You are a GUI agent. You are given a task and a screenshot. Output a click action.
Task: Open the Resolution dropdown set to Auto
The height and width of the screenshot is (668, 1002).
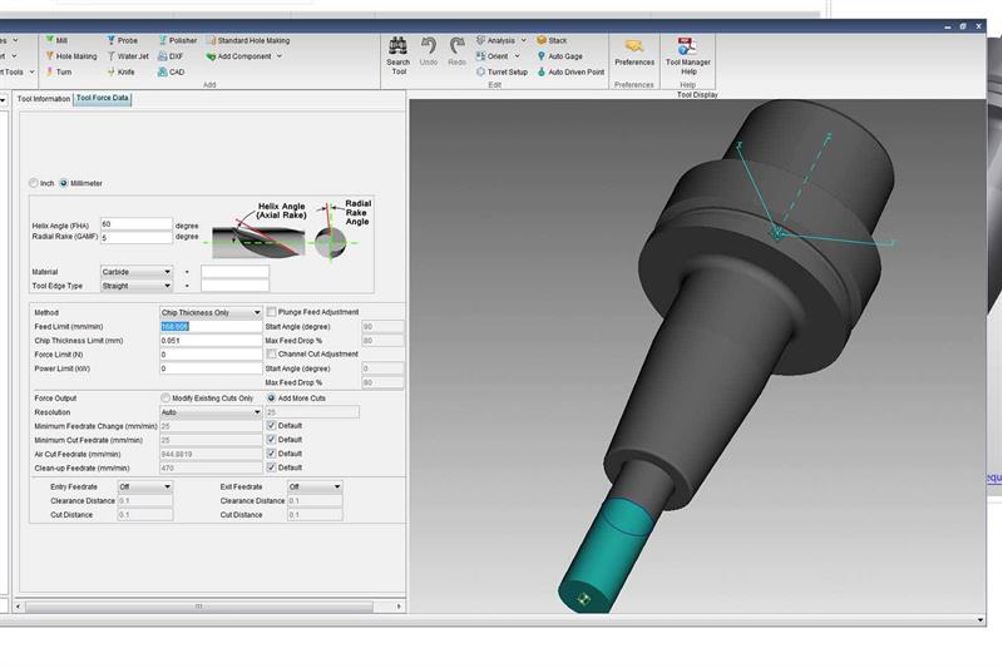pos(210,412)
